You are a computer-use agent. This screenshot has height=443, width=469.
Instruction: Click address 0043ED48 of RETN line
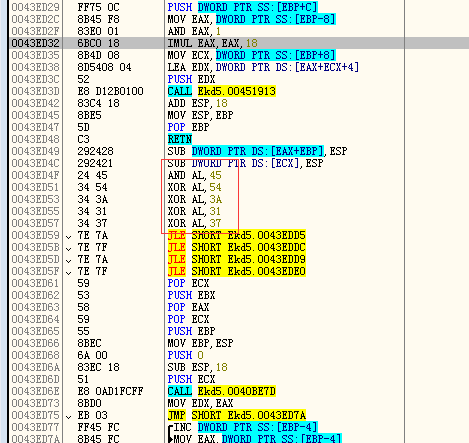[35, 139]
